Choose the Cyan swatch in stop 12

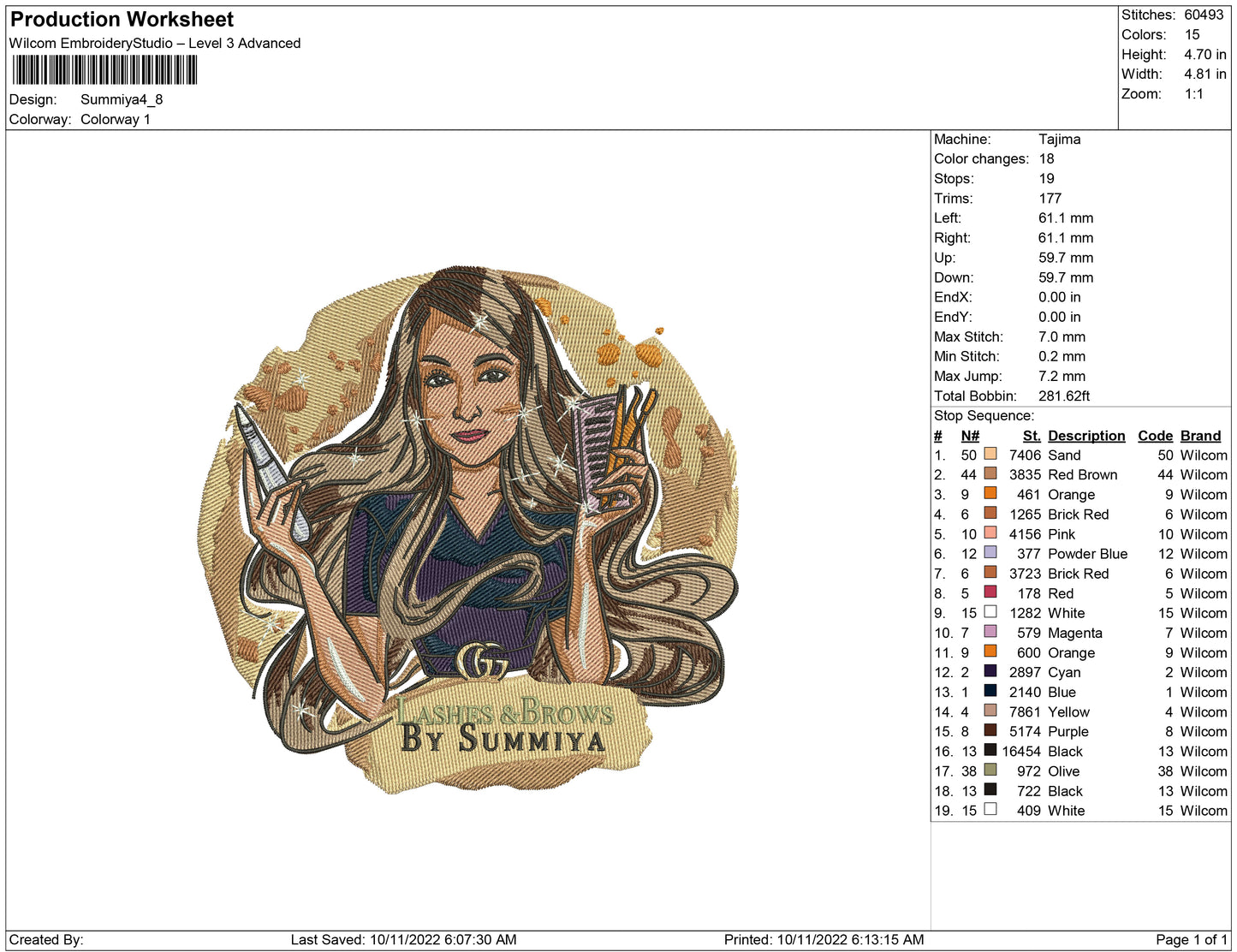[x=990, y=670]
